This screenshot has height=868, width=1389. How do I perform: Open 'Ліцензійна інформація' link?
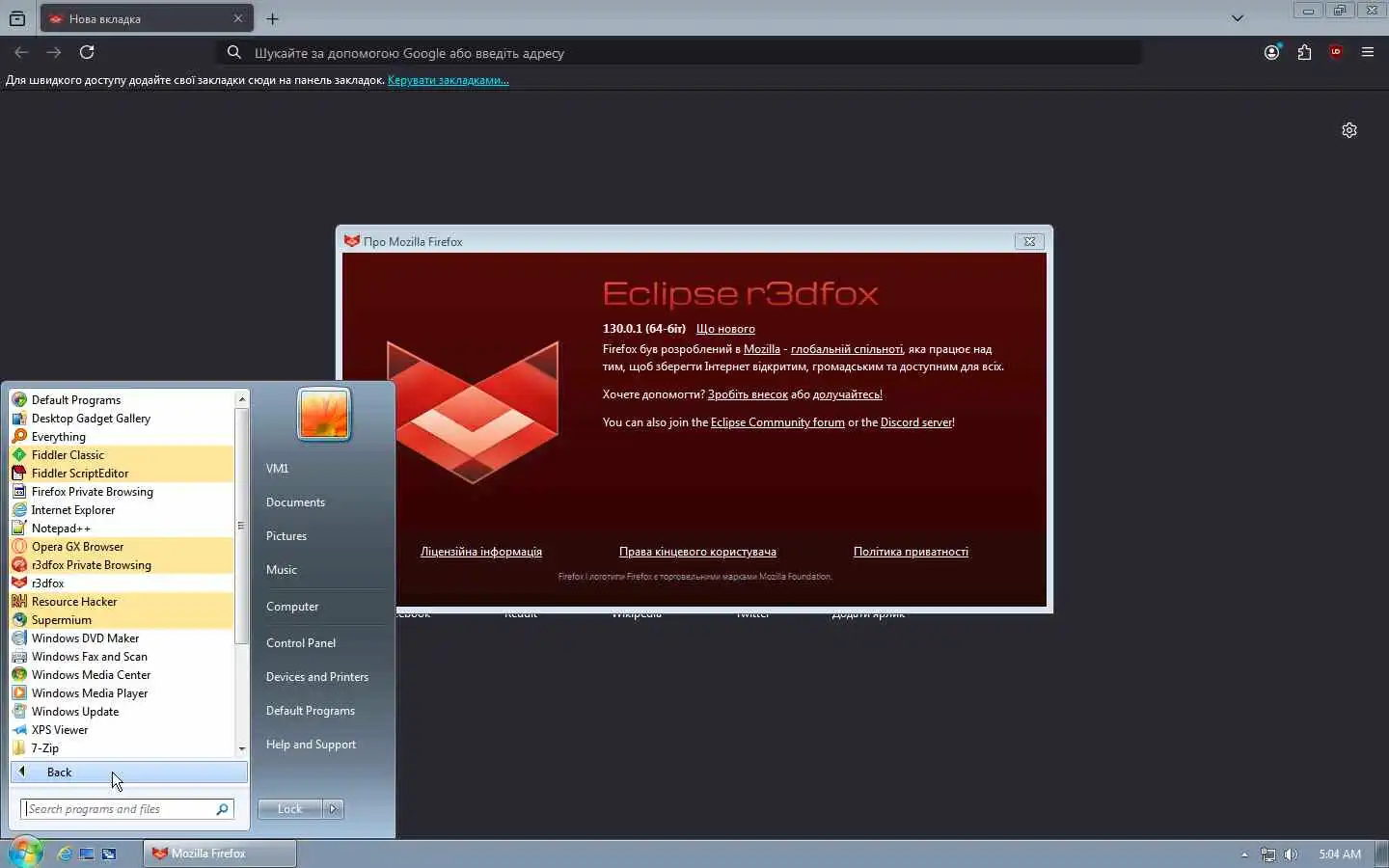point(481,552)
